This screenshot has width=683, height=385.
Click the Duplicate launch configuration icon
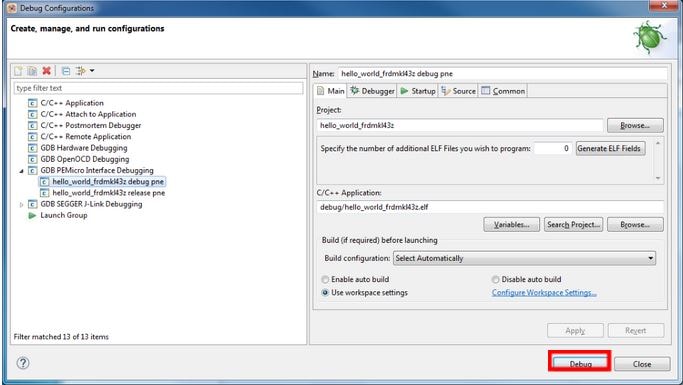(x=32, y=71)
